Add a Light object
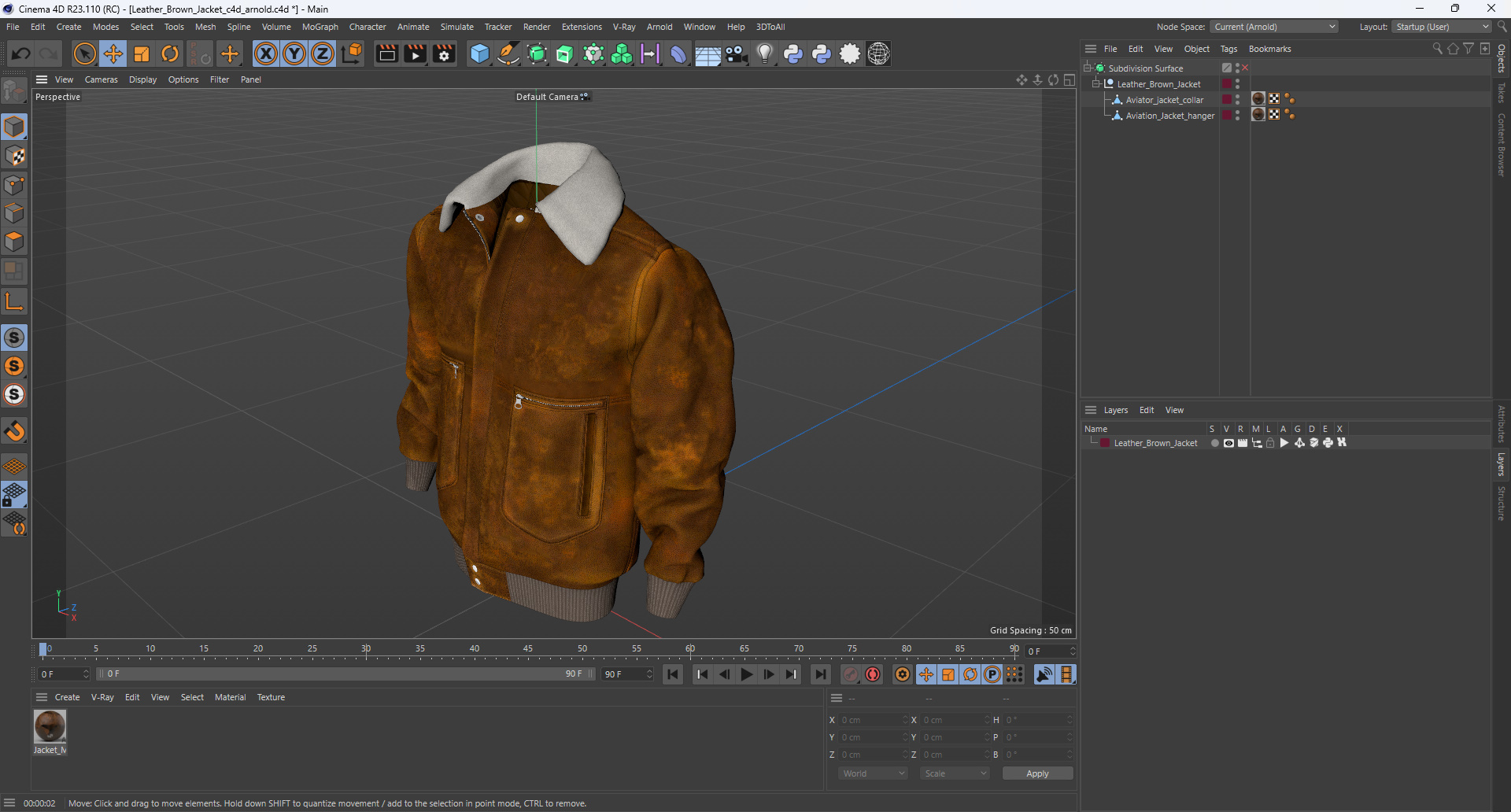The height and width of the screenshot is (812, 1511). 764,54
